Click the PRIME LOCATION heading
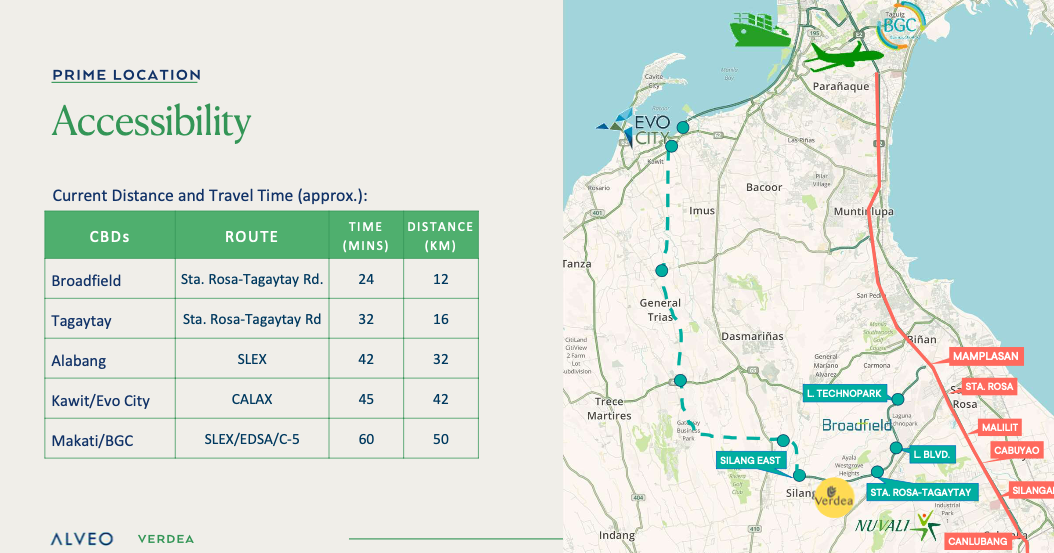The height and width of the screenshot is (553, 1054). coord(126,75)
